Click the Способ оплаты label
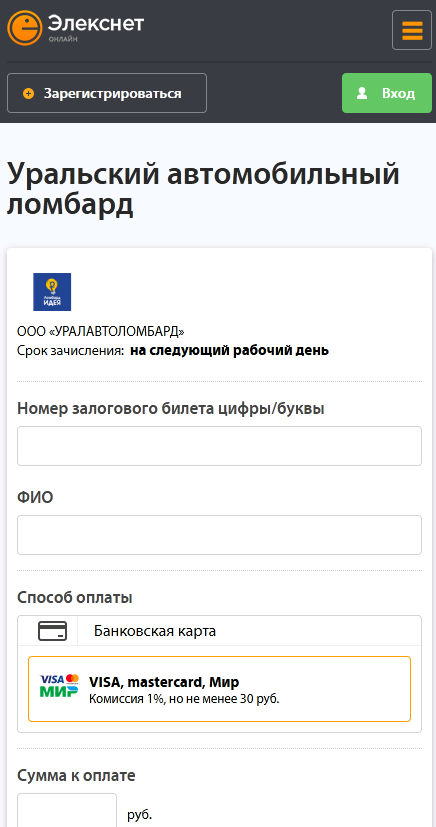Image resolution: width=436 pixels, height=827 pixels. pos(75,598)
